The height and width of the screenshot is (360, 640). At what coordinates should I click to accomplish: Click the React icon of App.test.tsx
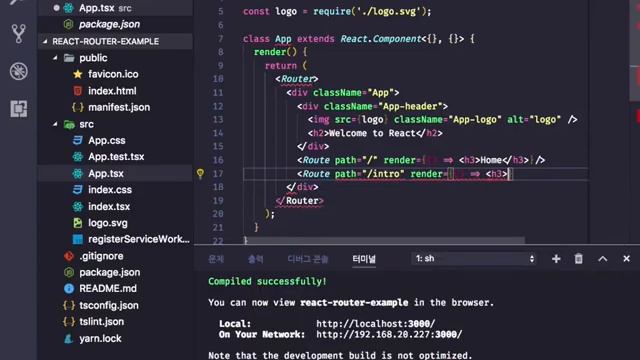pos(78,157)
